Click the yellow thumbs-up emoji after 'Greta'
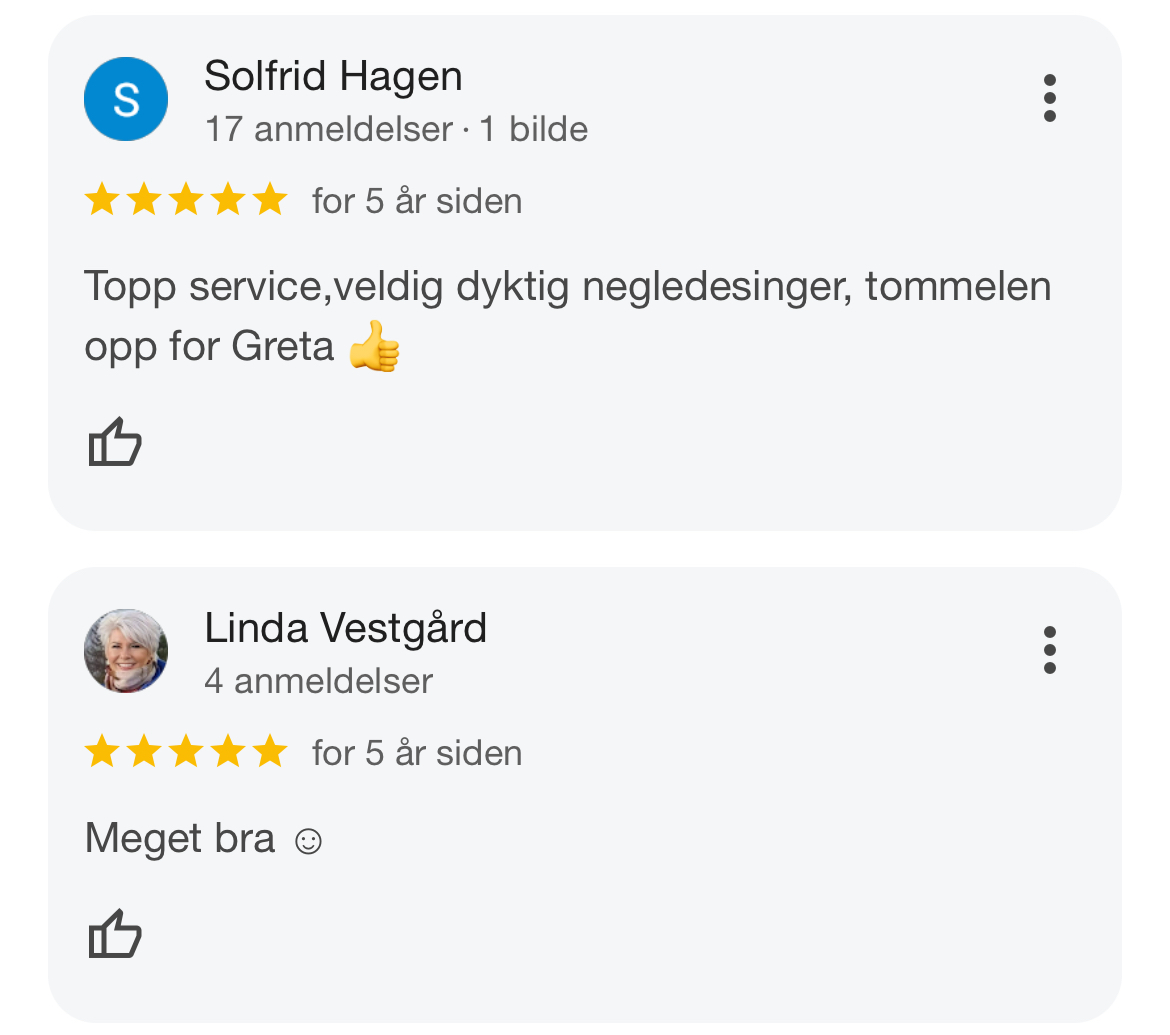 coord(375,347)
